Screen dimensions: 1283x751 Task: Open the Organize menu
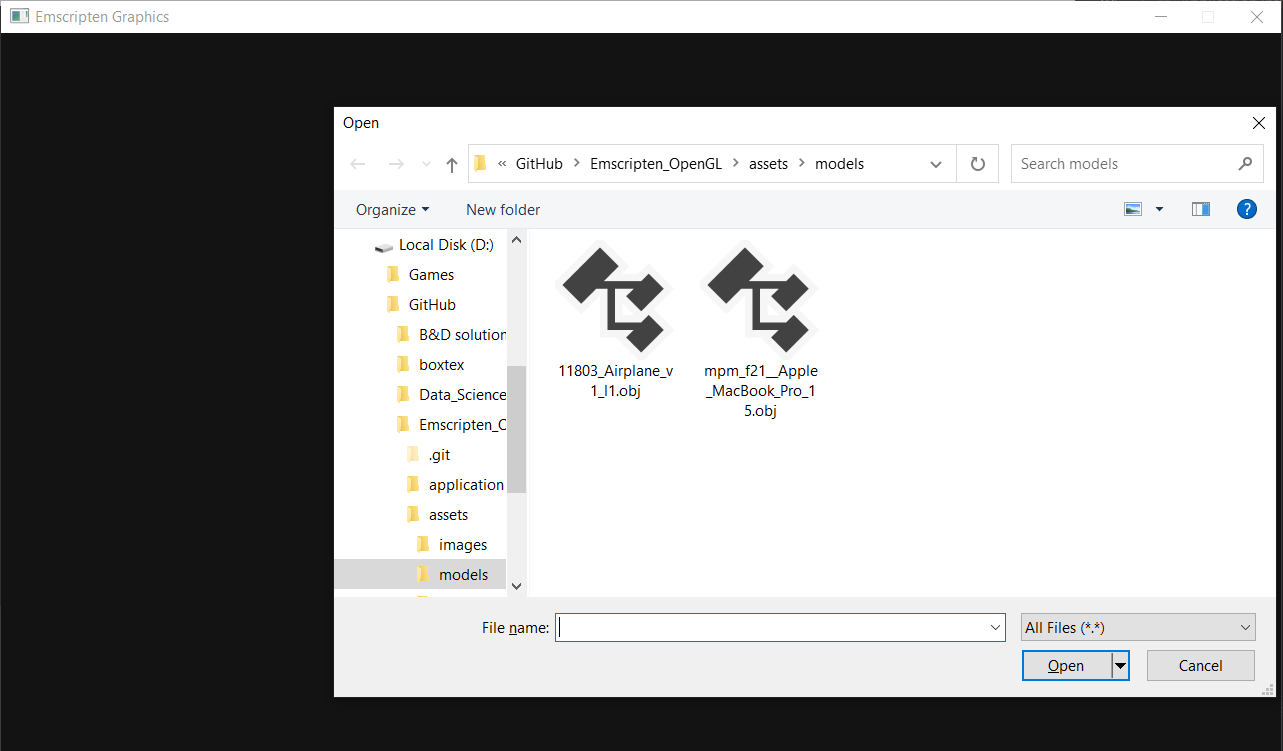click(x=390, y=209)
